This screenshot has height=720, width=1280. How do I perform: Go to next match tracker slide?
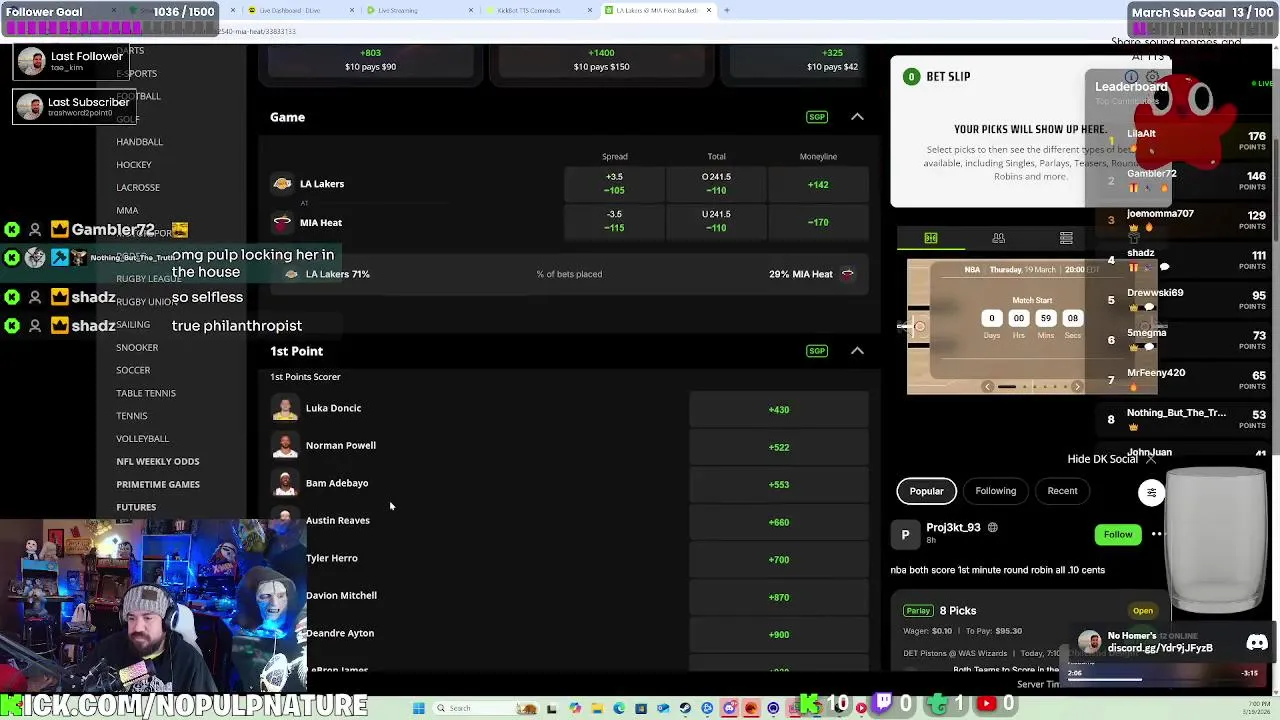coord(1077,387)
